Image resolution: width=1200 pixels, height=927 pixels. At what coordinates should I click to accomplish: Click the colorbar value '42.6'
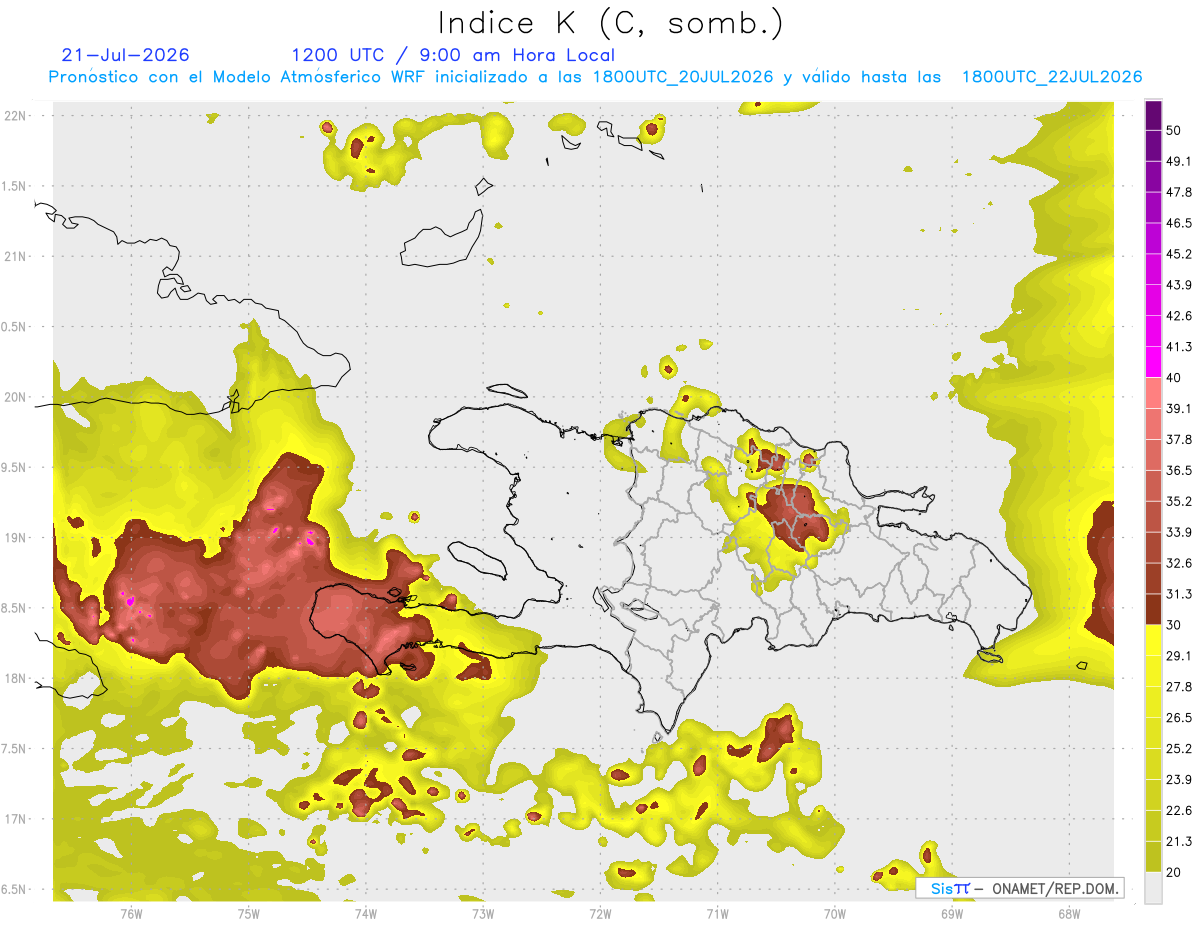pos(1179,316)
